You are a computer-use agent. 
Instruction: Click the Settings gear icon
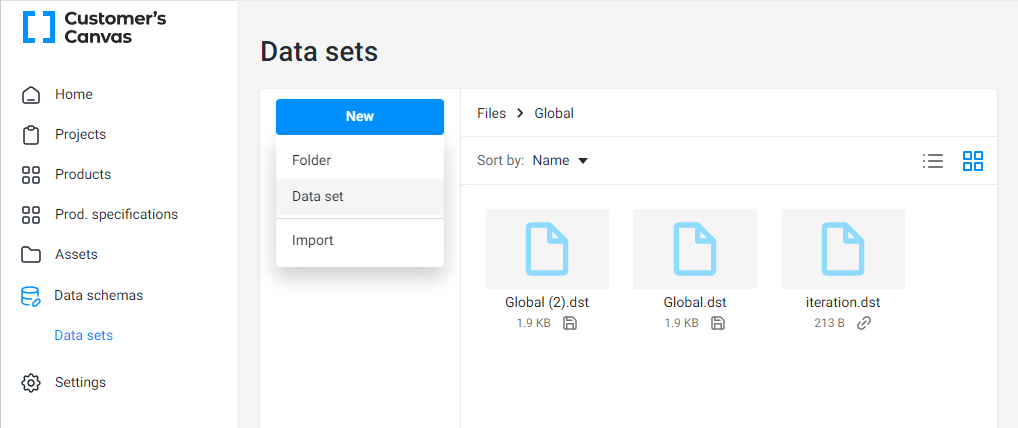point(31,383)
